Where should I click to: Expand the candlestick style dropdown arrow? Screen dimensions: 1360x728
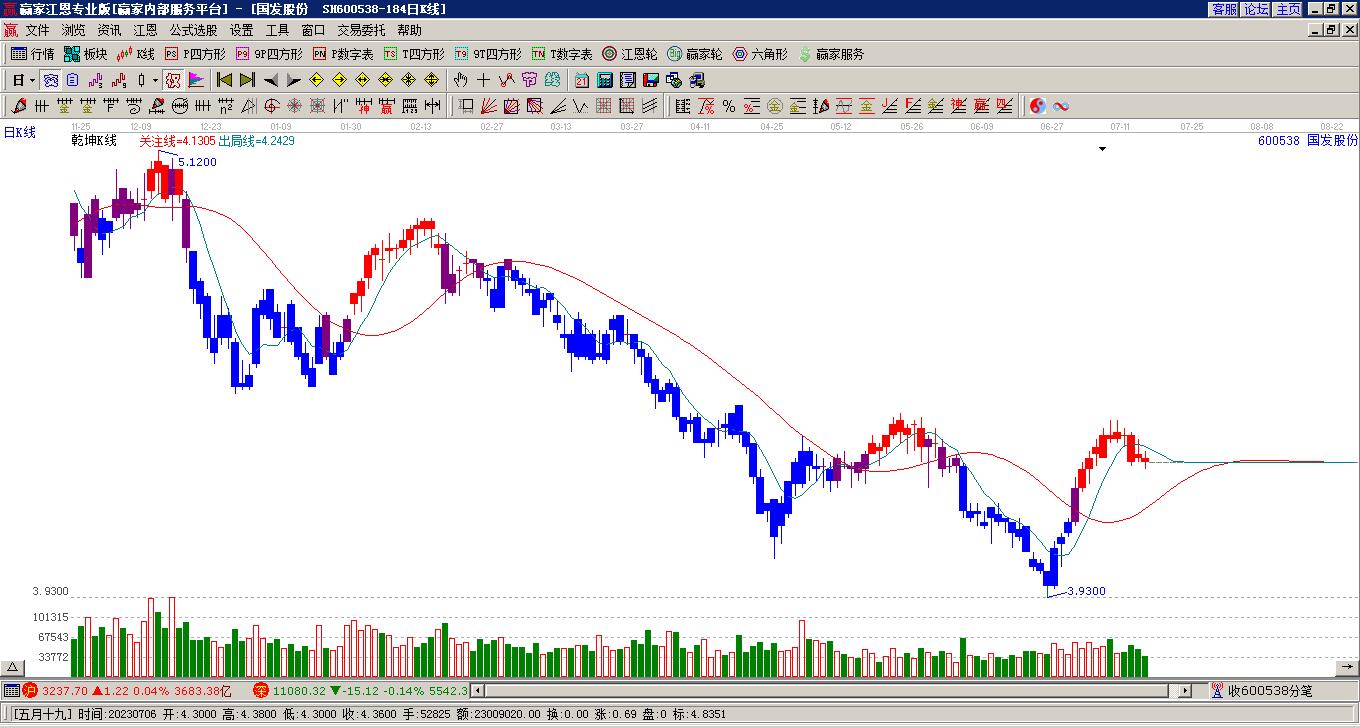click(x=155, y=80)
